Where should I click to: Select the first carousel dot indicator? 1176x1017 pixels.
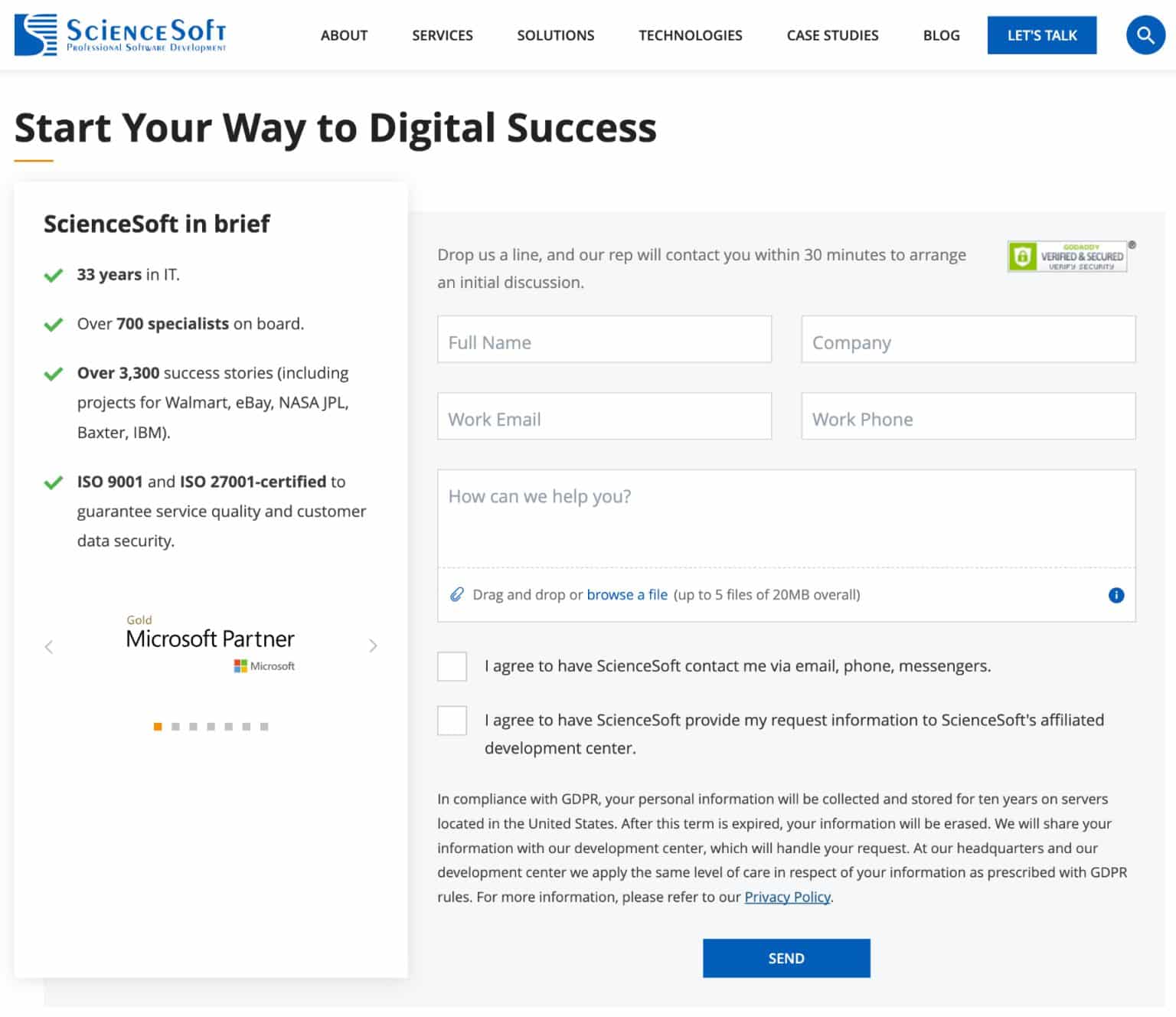tap(157, 726)
